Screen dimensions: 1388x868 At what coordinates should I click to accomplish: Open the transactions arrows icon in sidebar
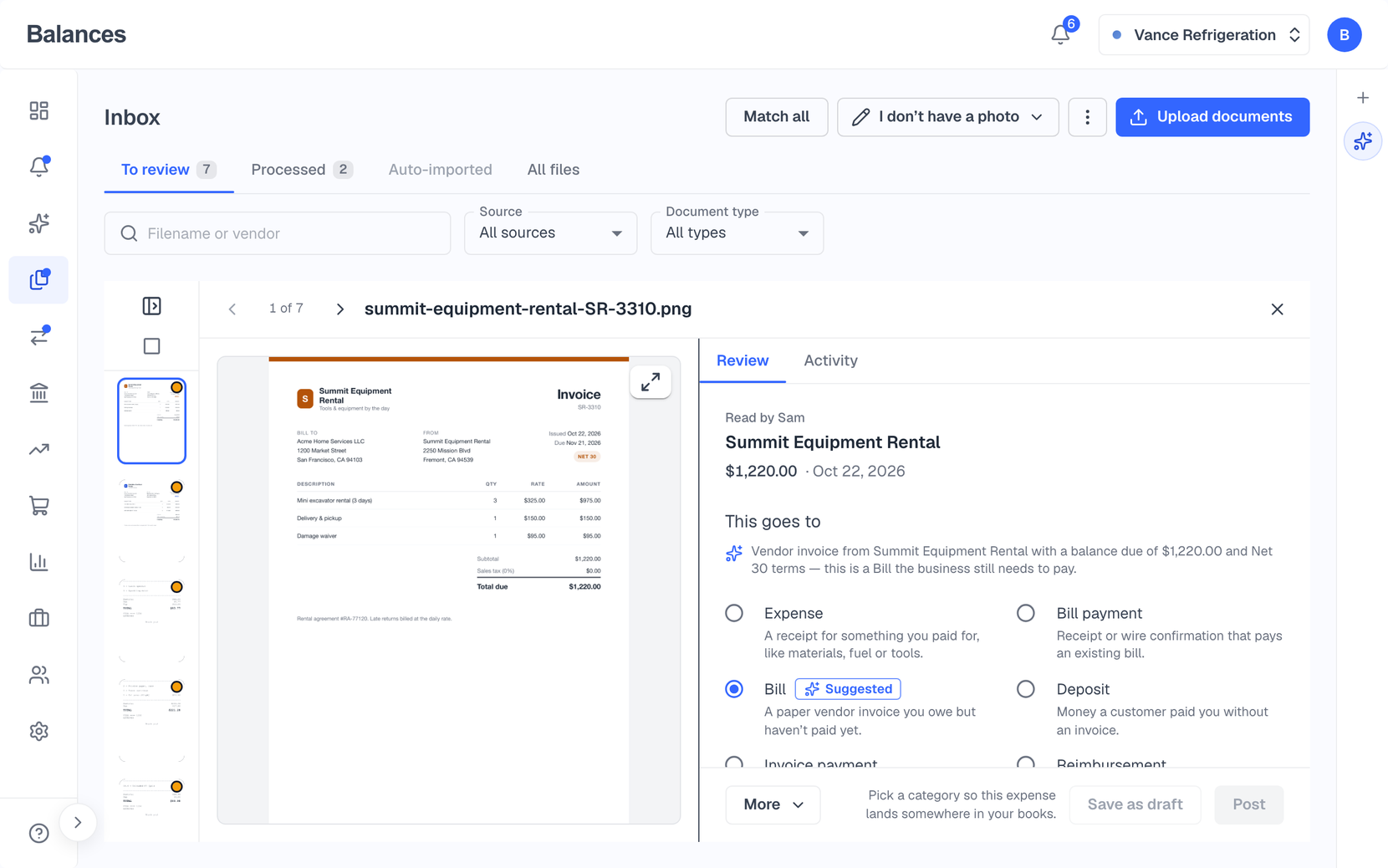point(38,336)
